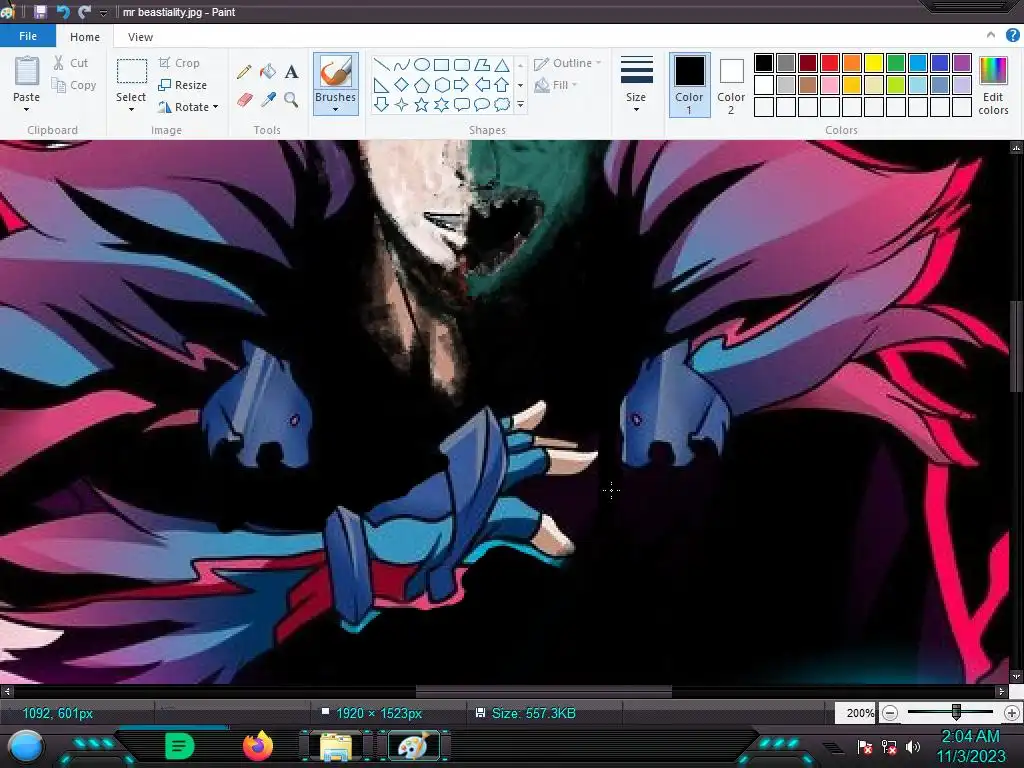Viewport: 1024px width, 768px height.
Task: Open Firefox from the taskbar
Action: pos(257,746)
